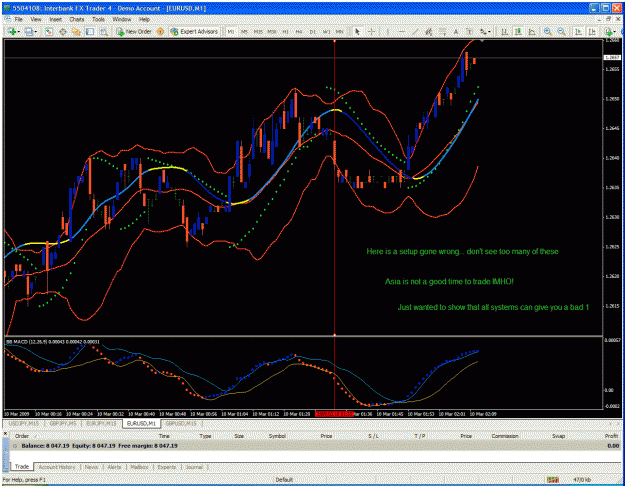
Task: Select the Text Label tool (T icon)
Action: click(470, 31)
